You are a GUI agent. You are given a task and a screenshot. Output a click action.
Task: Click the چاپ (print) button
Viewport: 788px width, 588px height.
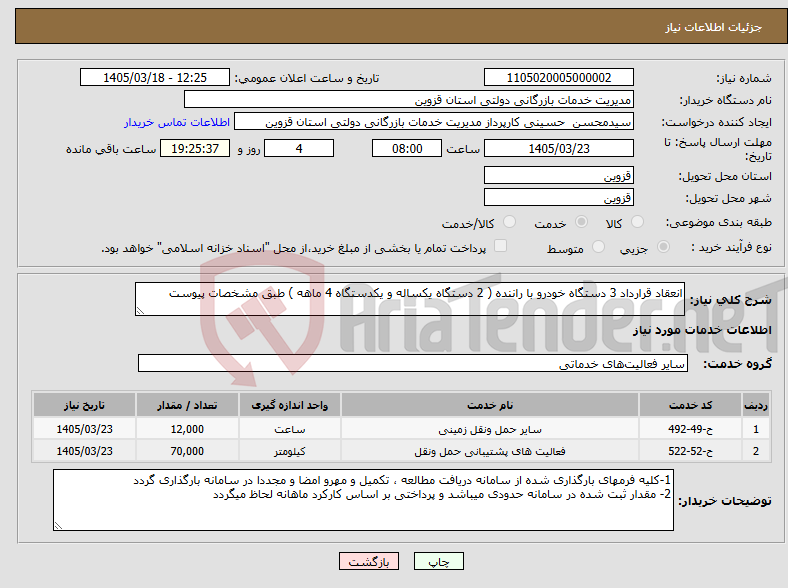coord(438,561)
